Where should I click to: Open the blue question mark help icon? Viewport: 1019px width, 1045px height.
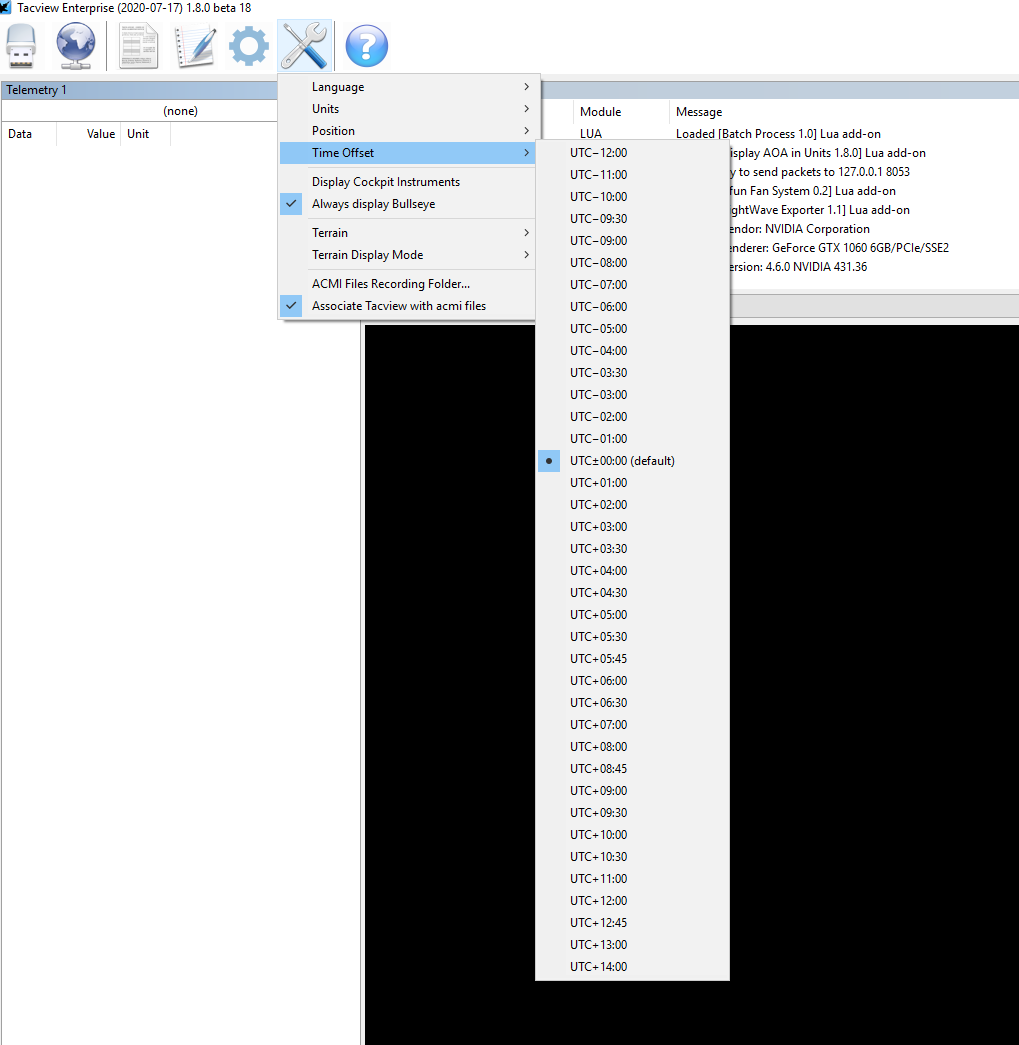[367, 45]
